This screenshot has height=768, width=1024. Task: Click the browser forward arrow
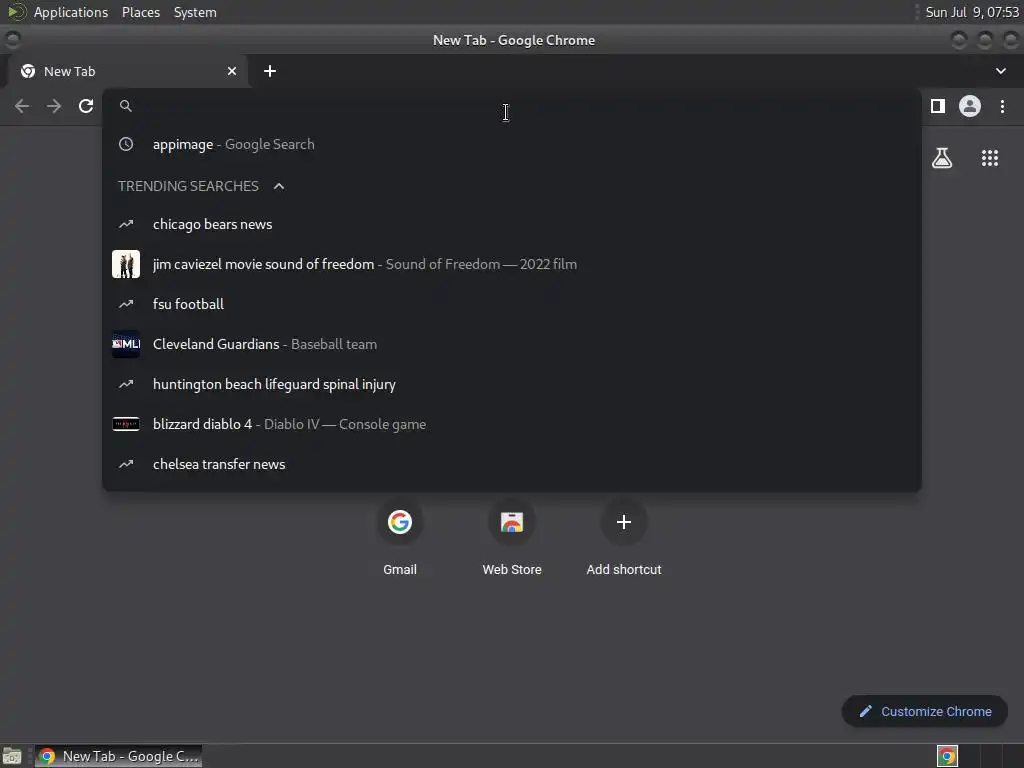(54, 106)
